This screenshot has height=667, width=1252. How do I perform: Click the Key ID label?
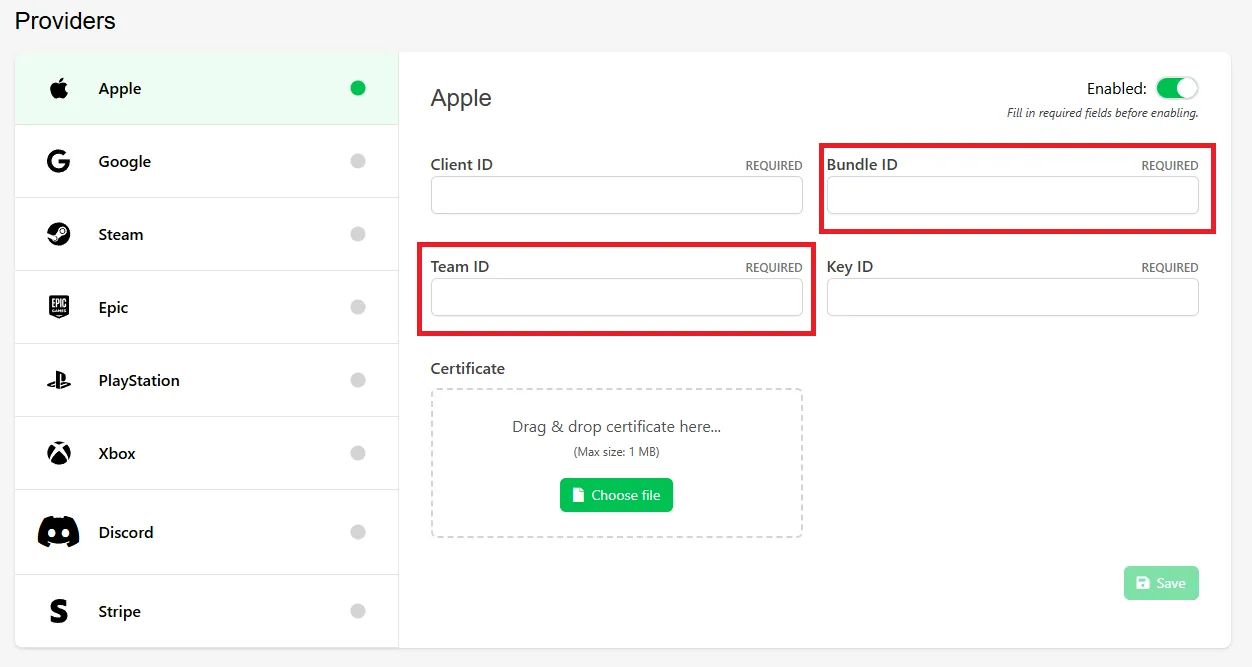point(850,266)
